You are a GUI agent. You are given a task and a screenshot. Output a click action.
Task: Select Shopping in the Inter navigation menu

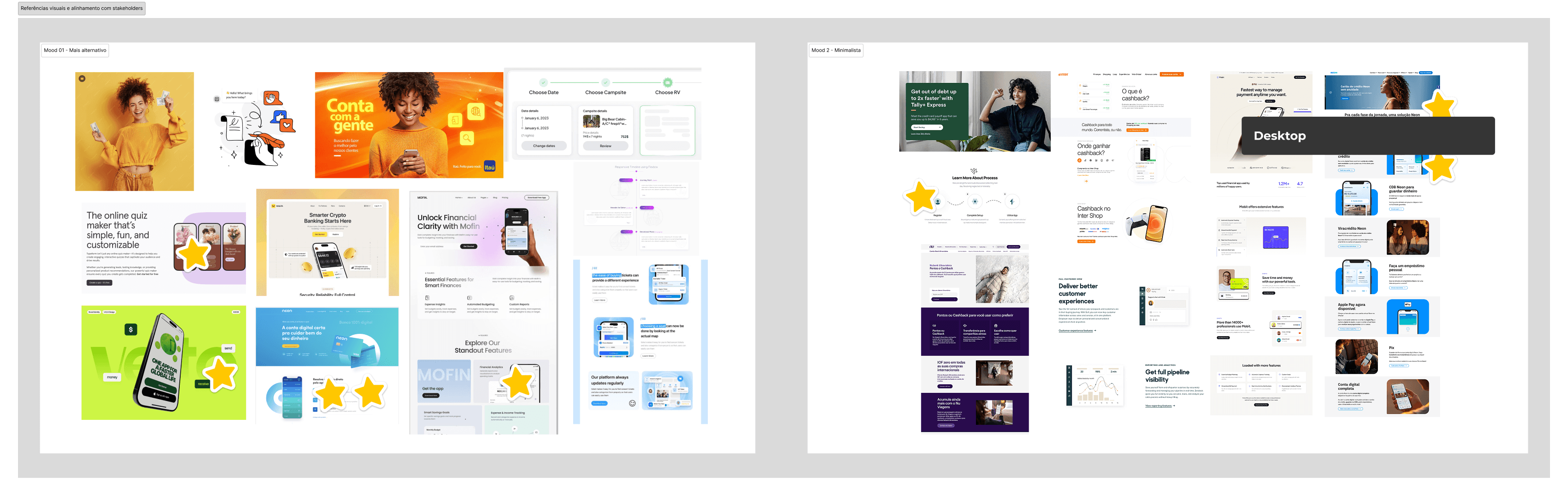tap(1107, 75)
